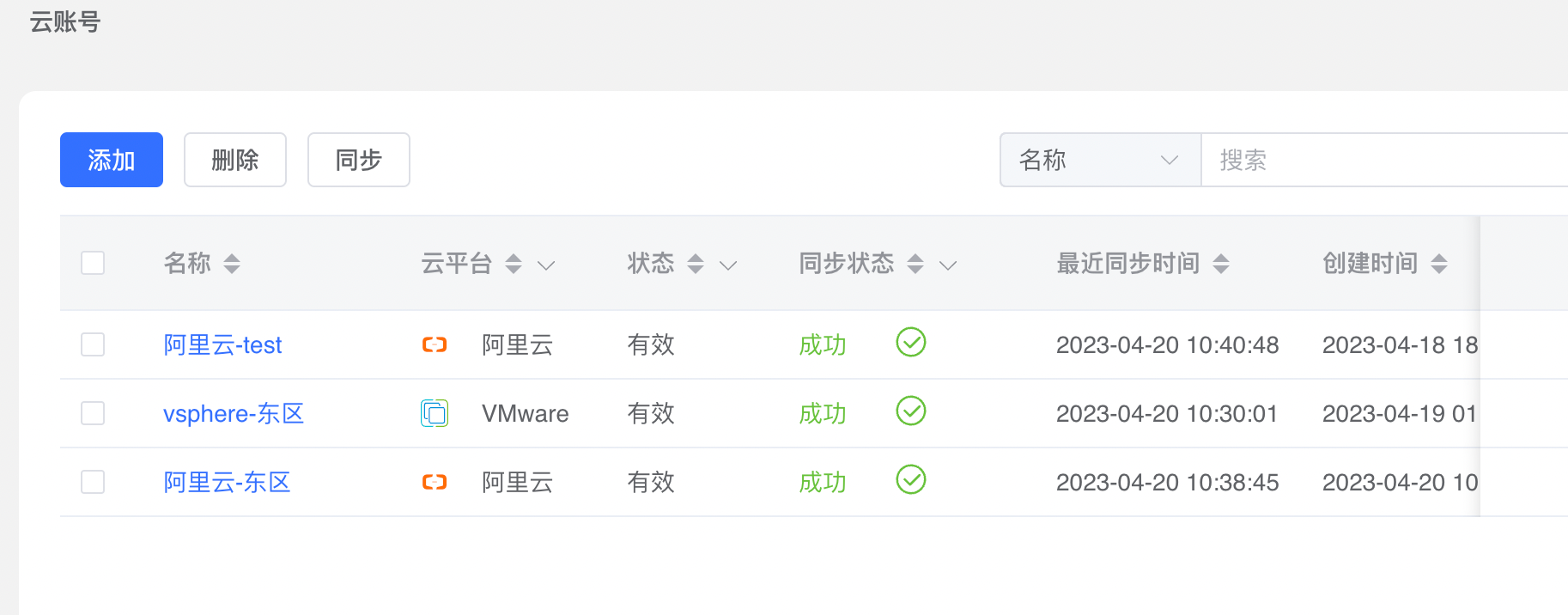The image size is (1568, 615).
Task: Check the checkbox for 阿里云-test row
Action: click(x=93, y=344)
